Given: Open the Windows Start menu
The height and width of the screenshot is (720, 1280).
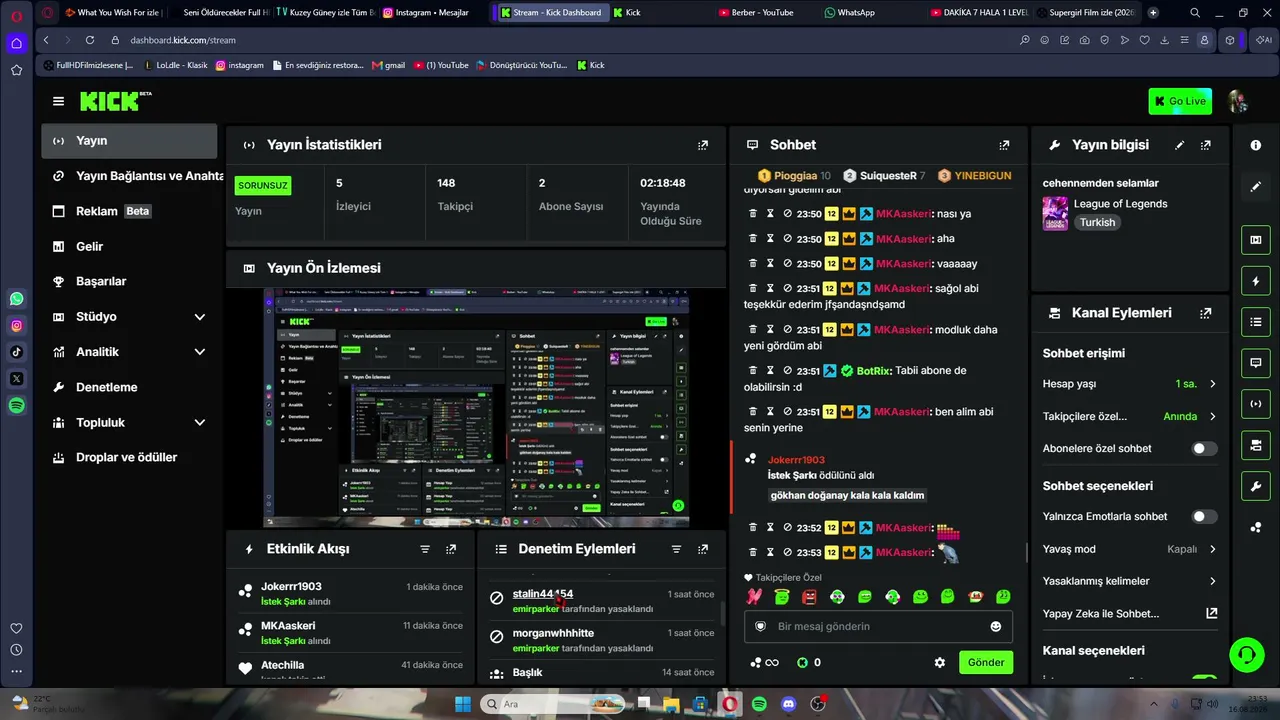Looking at the screenshot, I should (463, 704).
